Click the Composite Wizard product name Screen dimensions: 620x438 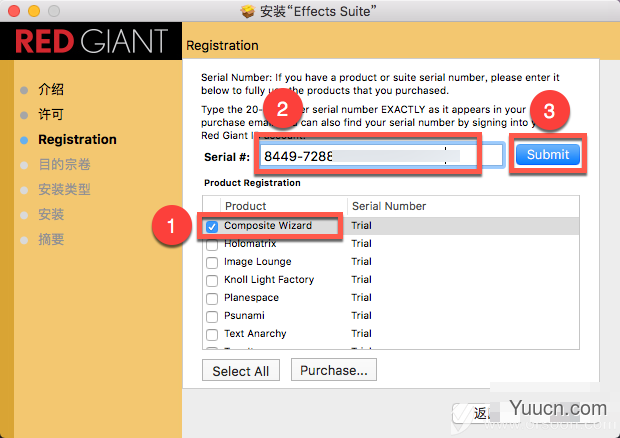coord(268,225)
